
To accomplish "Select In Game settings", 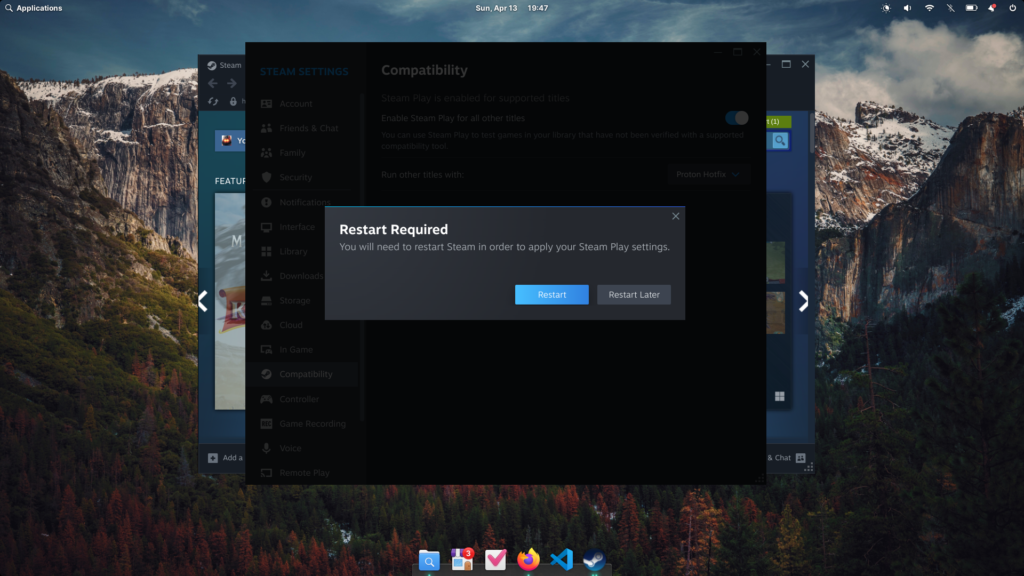I will tap(304, 350).
